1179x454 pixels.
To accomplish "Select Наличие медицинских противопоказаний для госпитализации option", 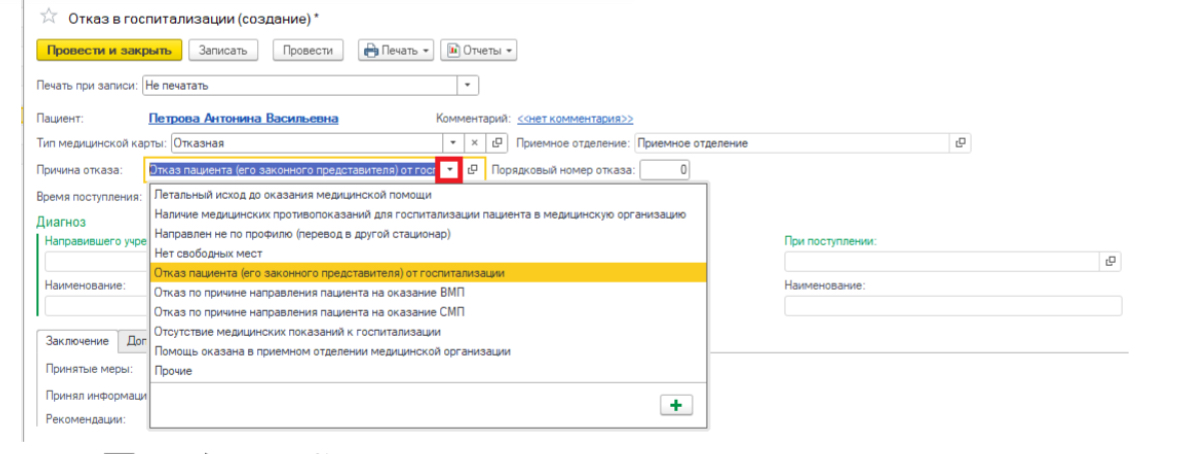I will pyautogui.click(x=429, y=214).
